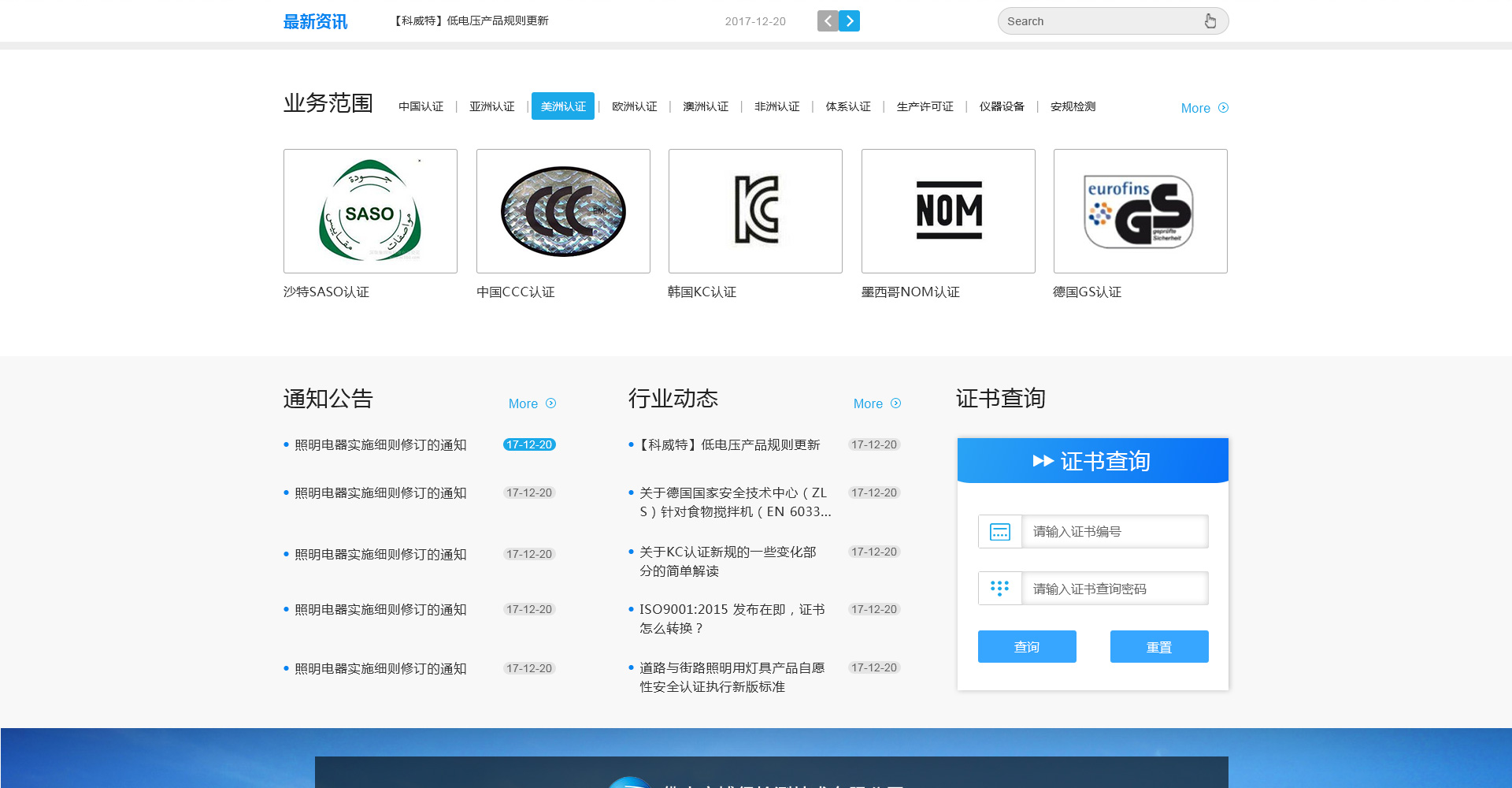This screenshot has height=788, width=1512.
Task: Click More link next to 行业动态
Action: 876,403
